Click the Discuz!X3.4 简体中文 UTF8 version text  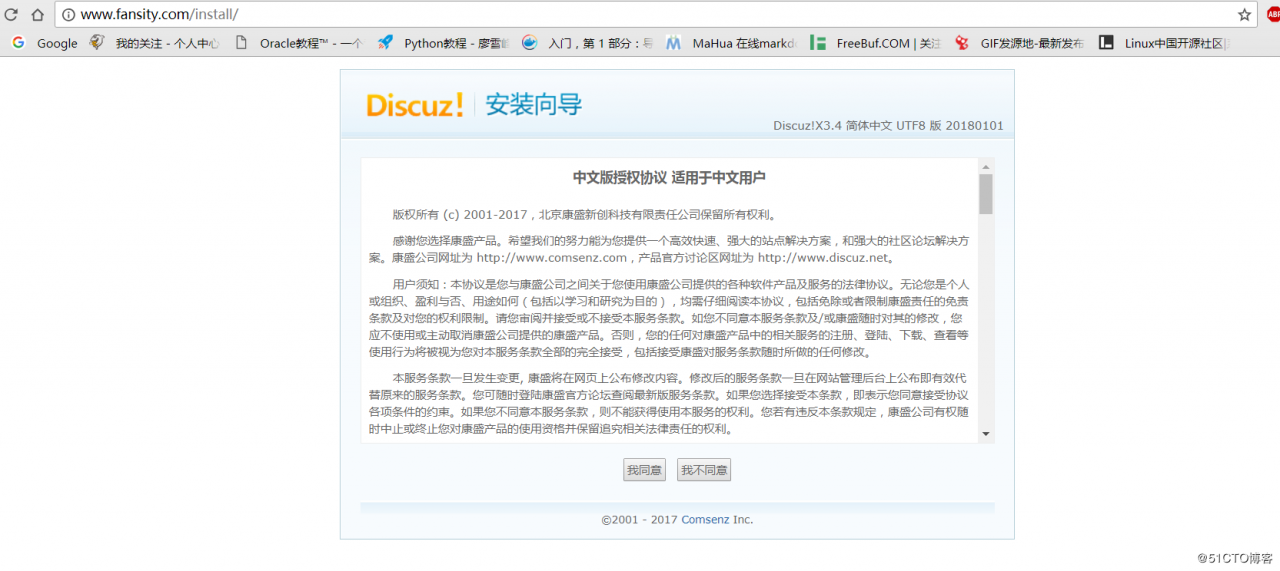tap(888, 126)
